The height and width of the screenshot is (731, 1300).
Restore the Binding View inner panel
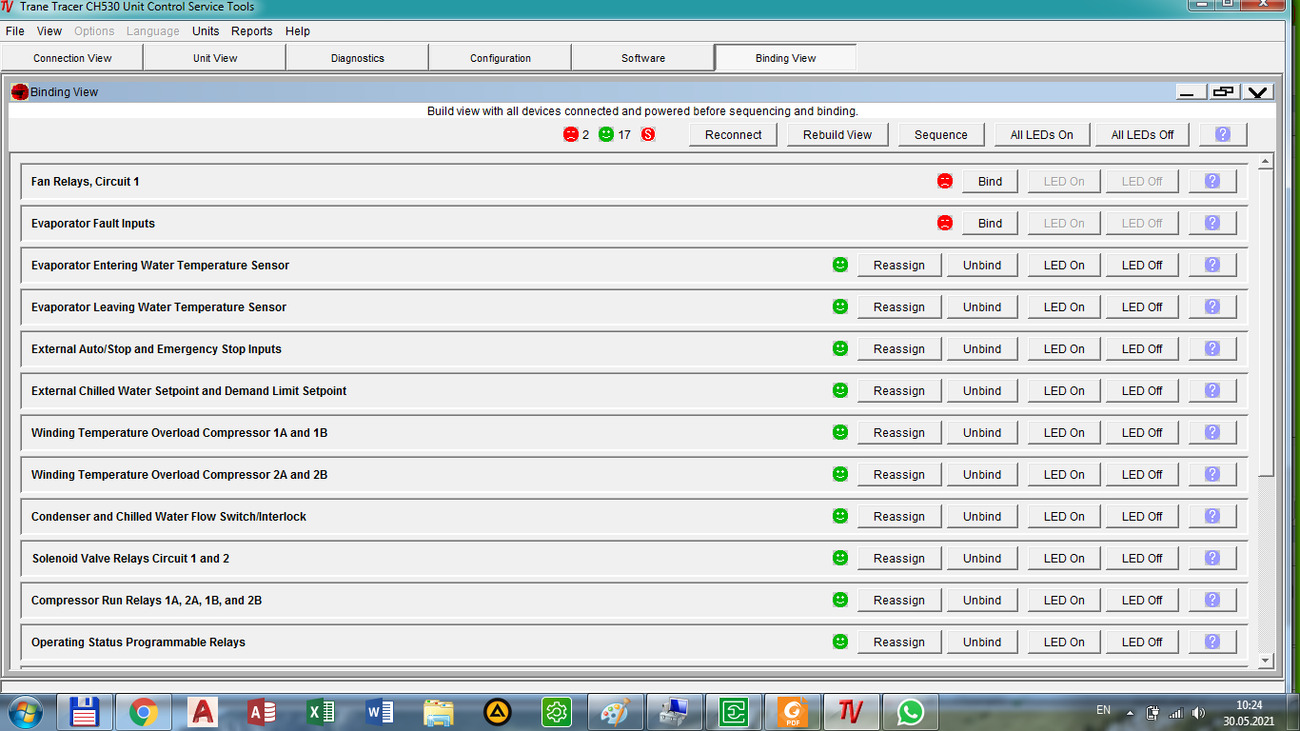(x=1223, y=92)
